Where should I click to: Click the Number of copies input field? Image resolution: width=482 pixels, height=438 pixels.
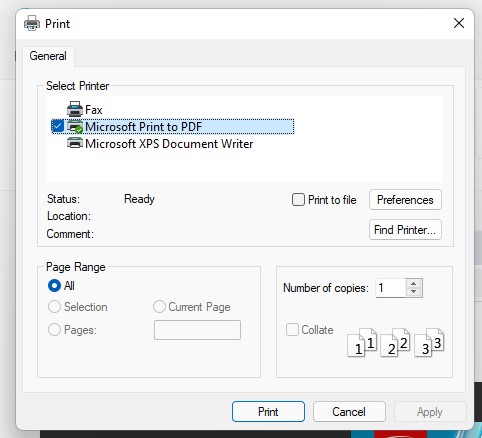[x=391, y=288]
